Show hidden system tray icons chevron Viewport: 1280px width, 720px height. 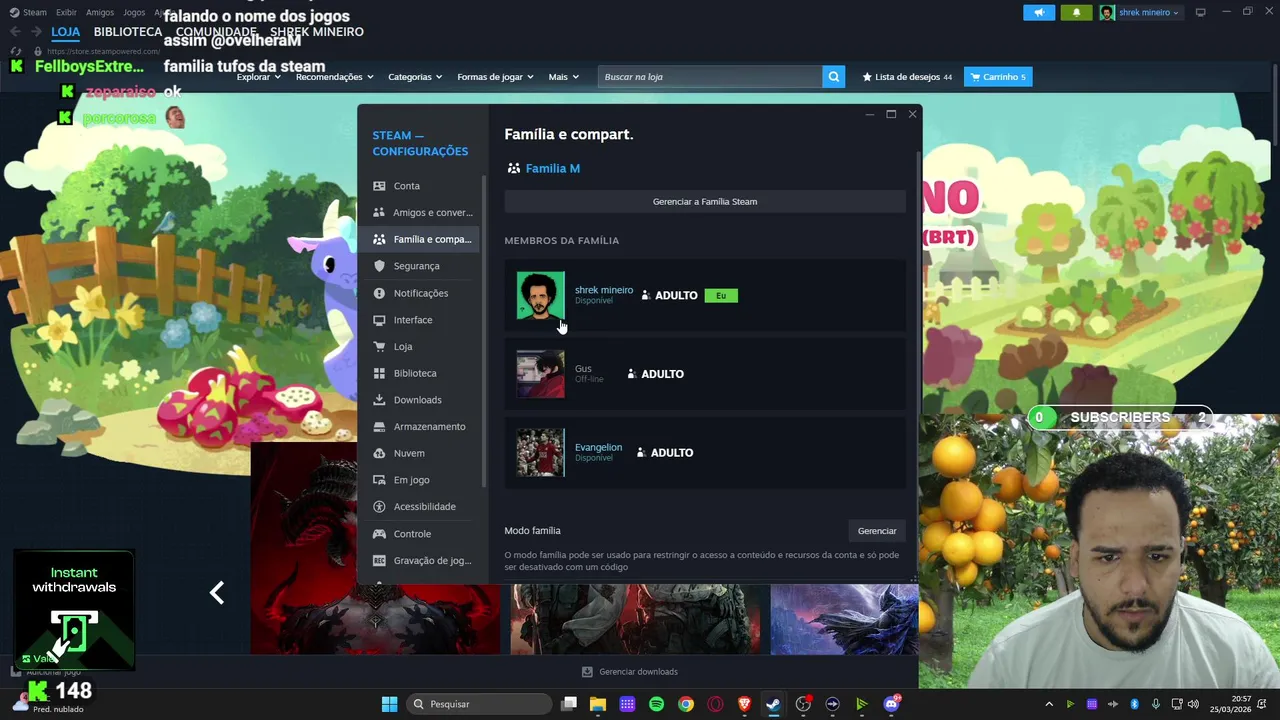point(1049,704)
